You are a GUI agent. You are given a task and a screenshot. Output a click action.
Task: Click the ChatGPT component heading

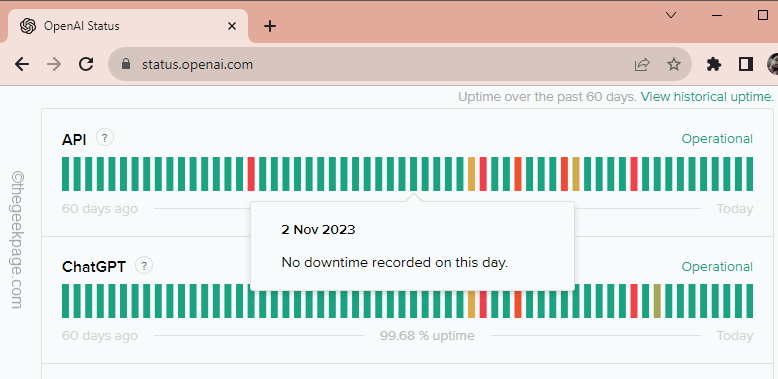[94, 267]
